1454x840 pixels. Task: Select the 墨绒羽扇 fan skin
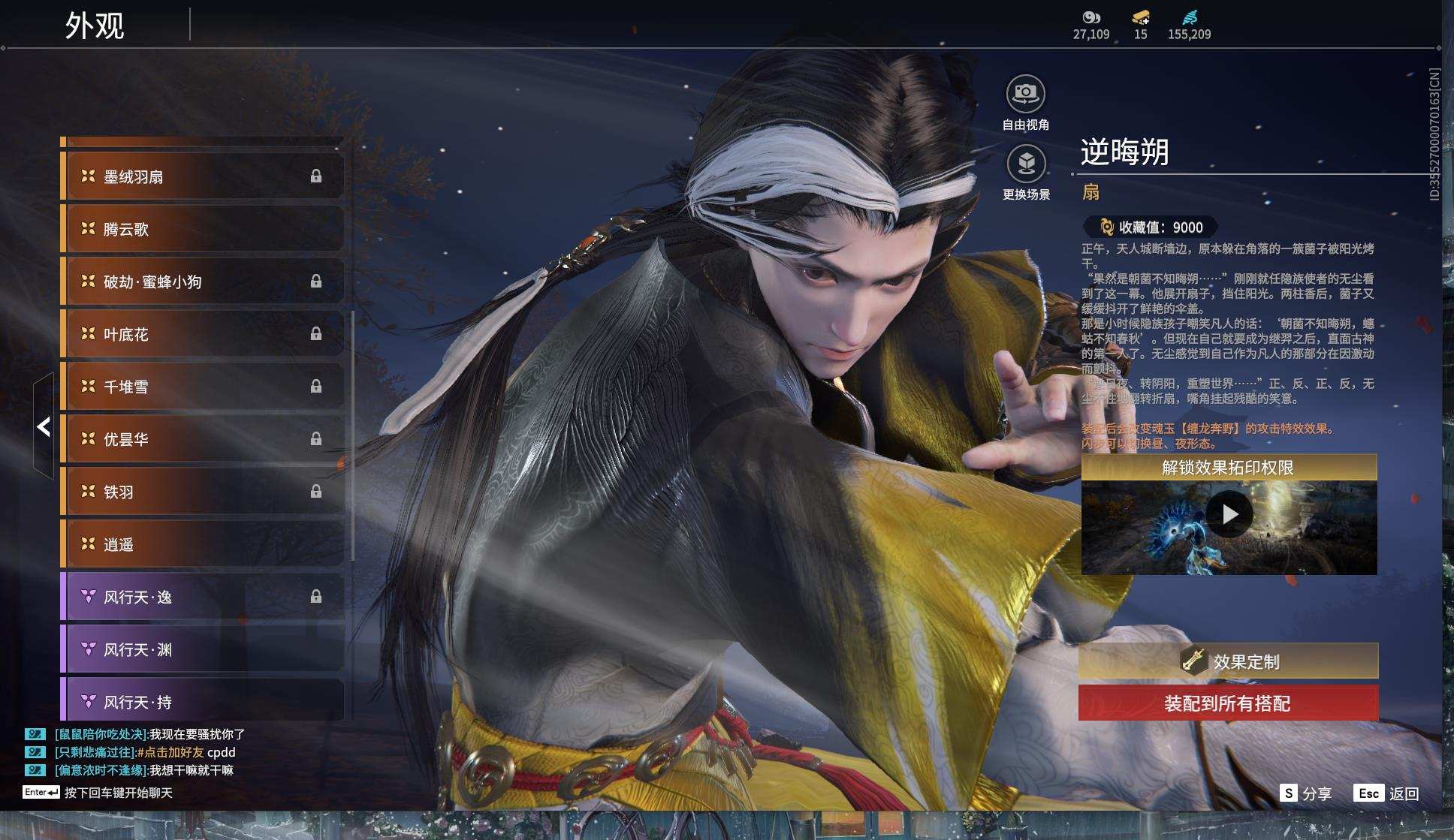coord(202,176)
